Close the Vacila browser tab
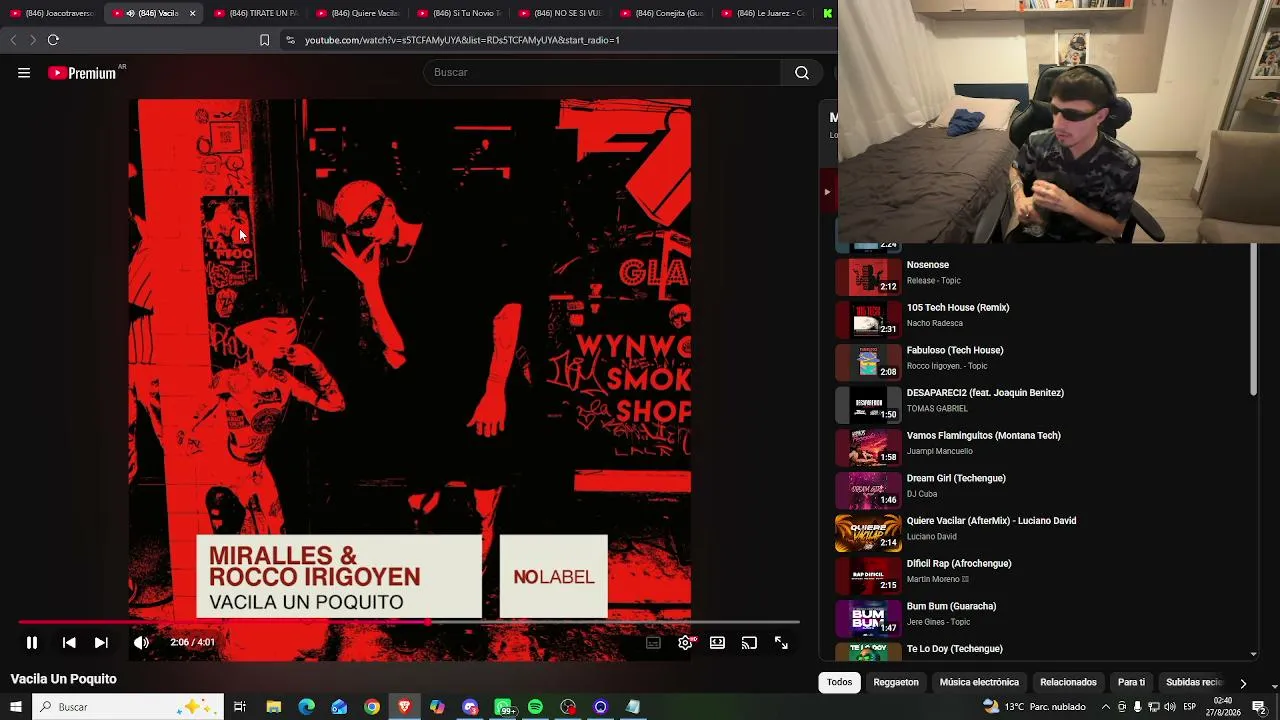The image size is (1280, 720). [x=192, y=13]
